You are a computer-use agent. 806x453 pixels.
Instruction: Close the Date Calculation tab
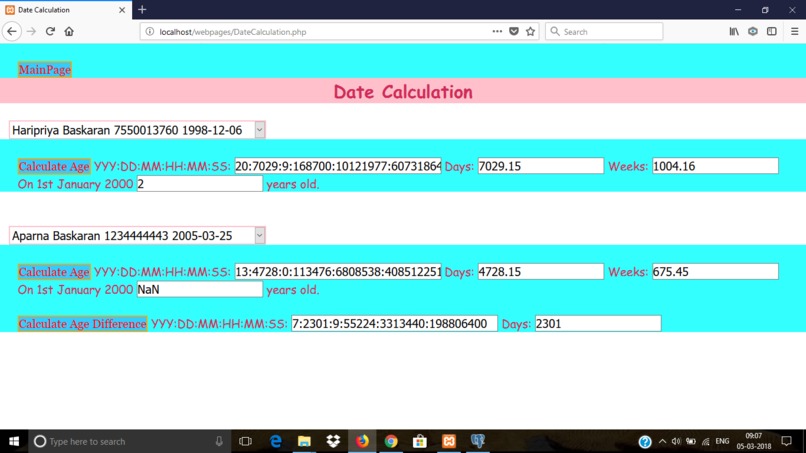pos(122,10)
